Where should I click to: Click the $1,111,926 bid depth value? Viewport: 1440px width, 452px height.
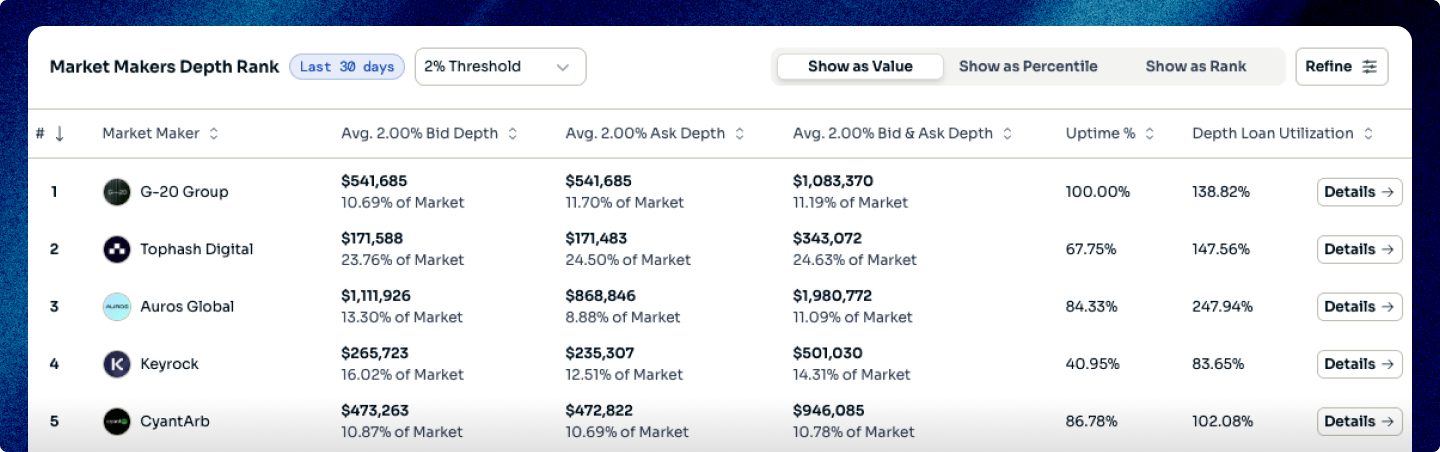pos(376,296)
